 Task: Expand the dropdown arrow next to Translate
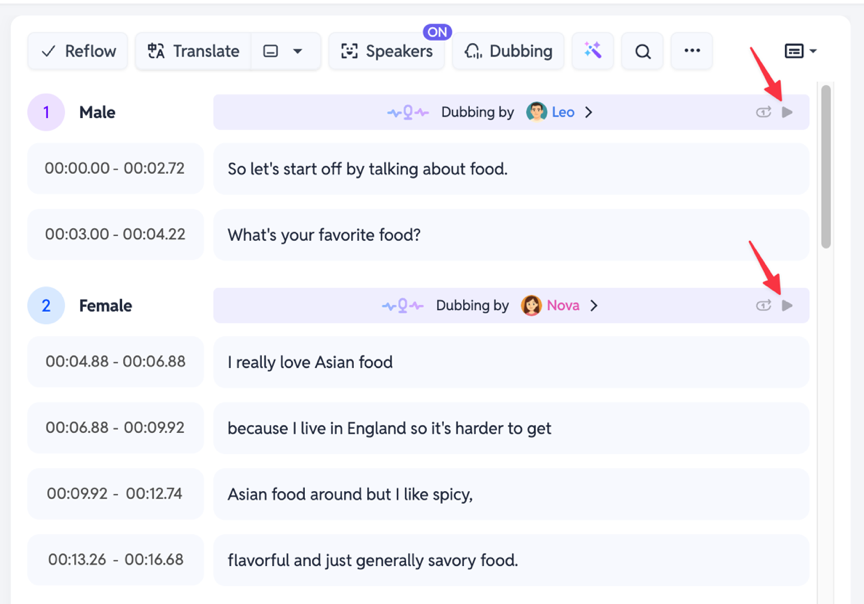(298, 51)
